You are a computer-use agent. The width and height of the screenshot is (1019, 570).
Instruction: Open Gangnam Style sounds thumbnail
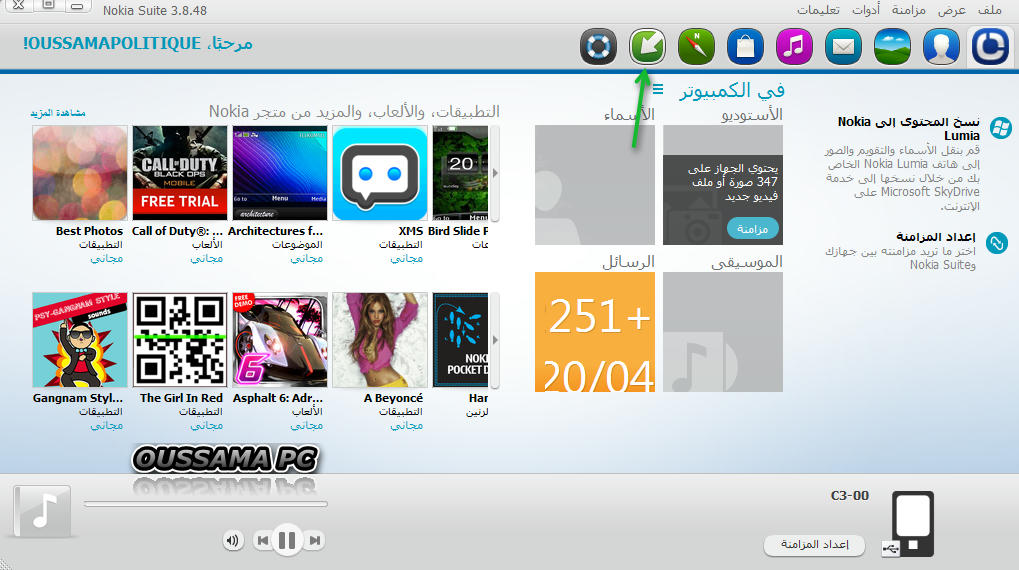80,340
